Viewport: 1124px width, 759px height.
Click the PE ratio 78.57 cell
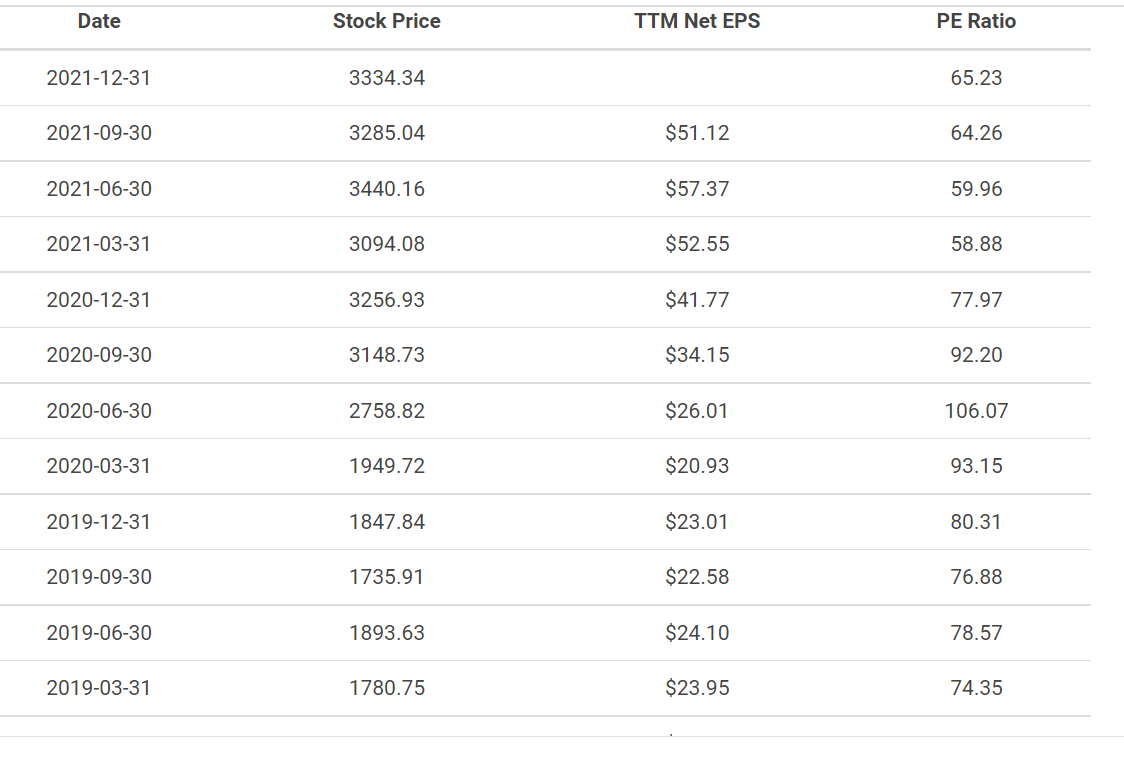pyautogui.click(x=976, y=633)
